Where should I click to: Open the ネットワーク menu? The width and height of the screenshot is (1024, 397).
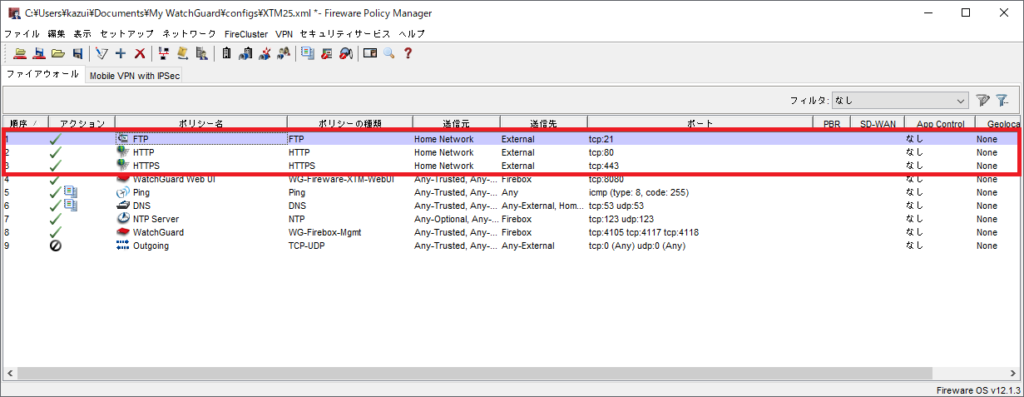pos(189,33)
